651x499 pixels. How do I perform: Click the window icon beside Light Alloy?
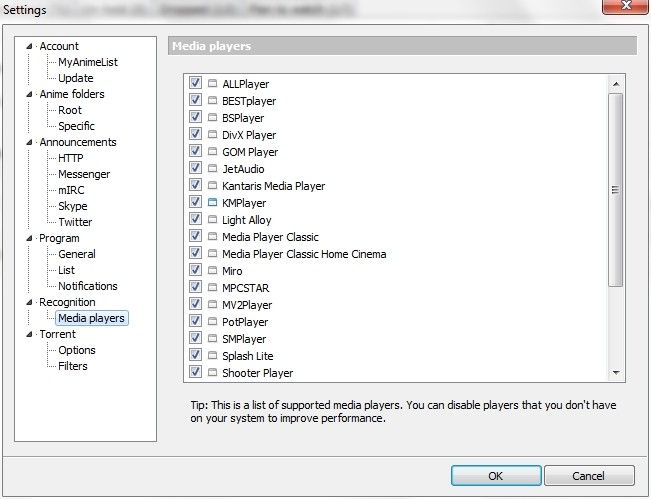[212, 220]
